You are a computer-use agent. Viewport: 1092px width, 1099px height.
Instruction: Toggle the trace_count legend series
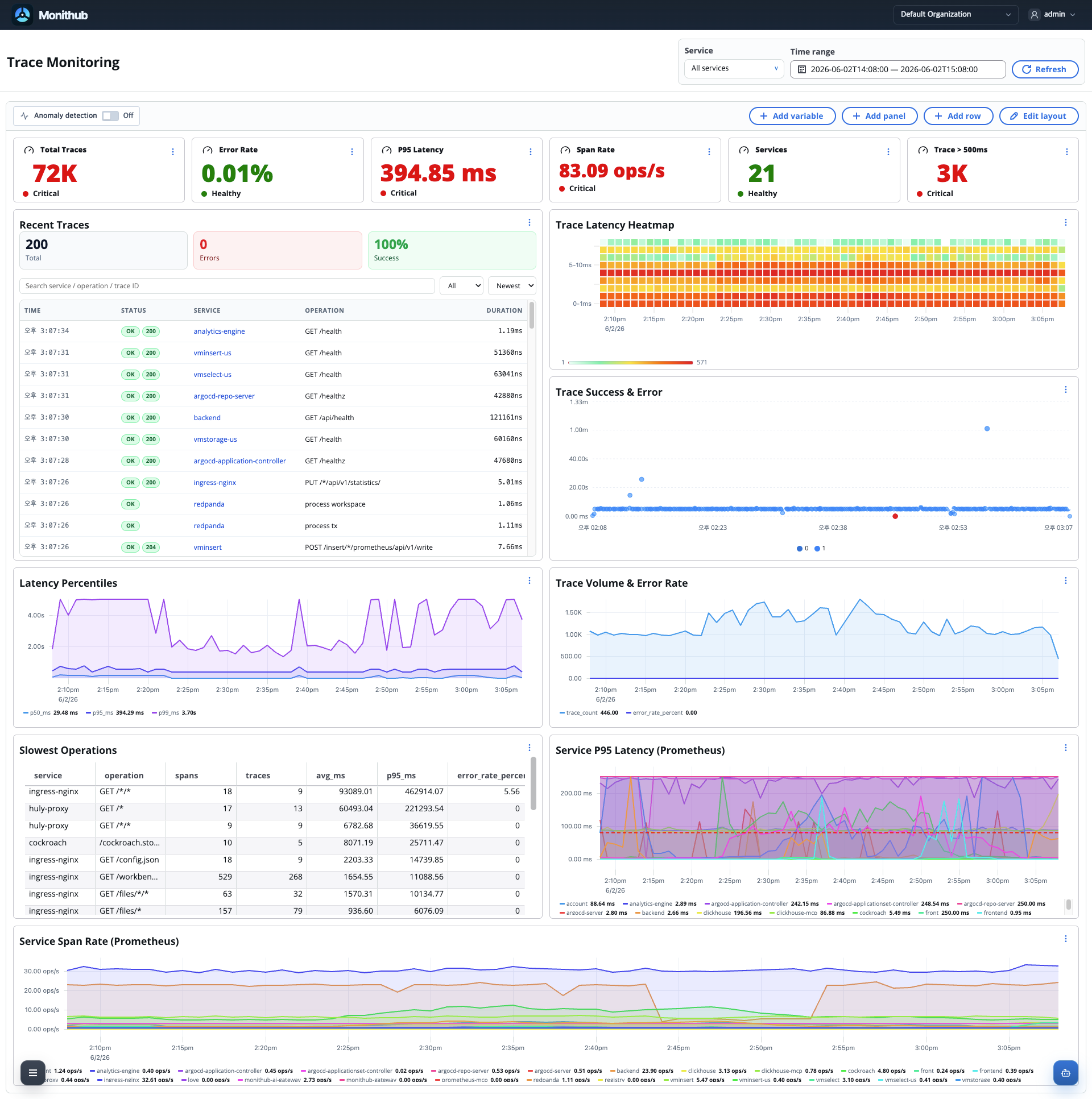(x=589, y=713)
